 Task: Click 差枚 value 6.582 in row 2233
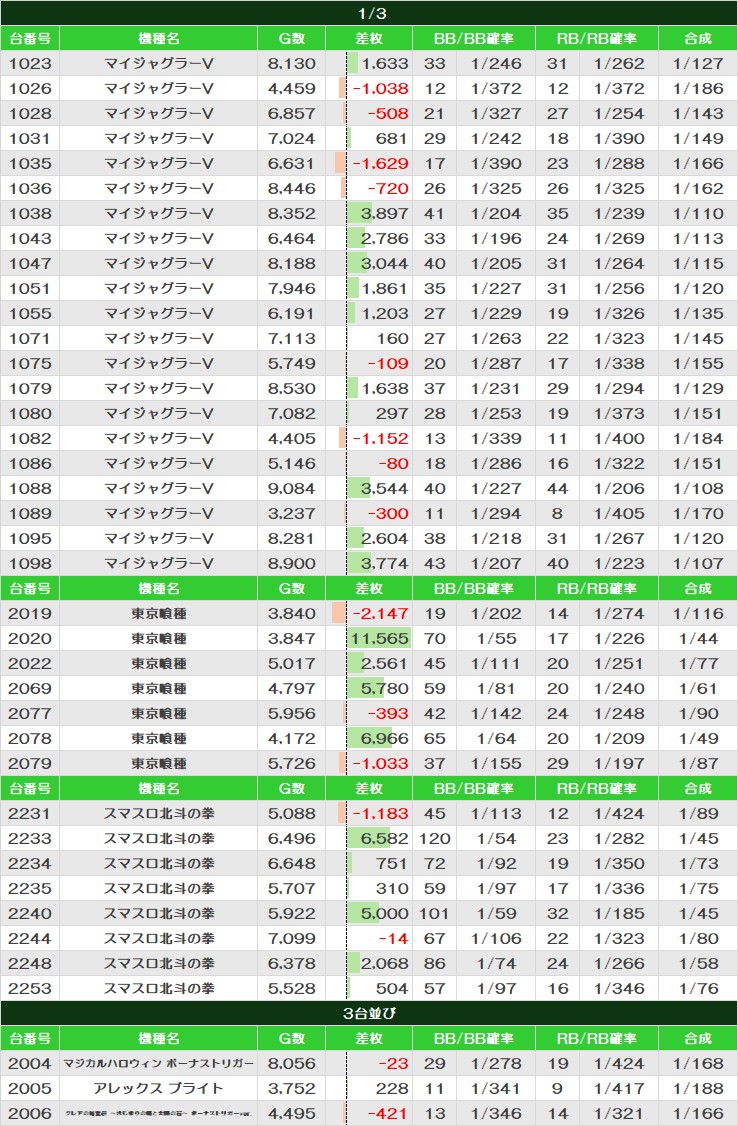385,839
